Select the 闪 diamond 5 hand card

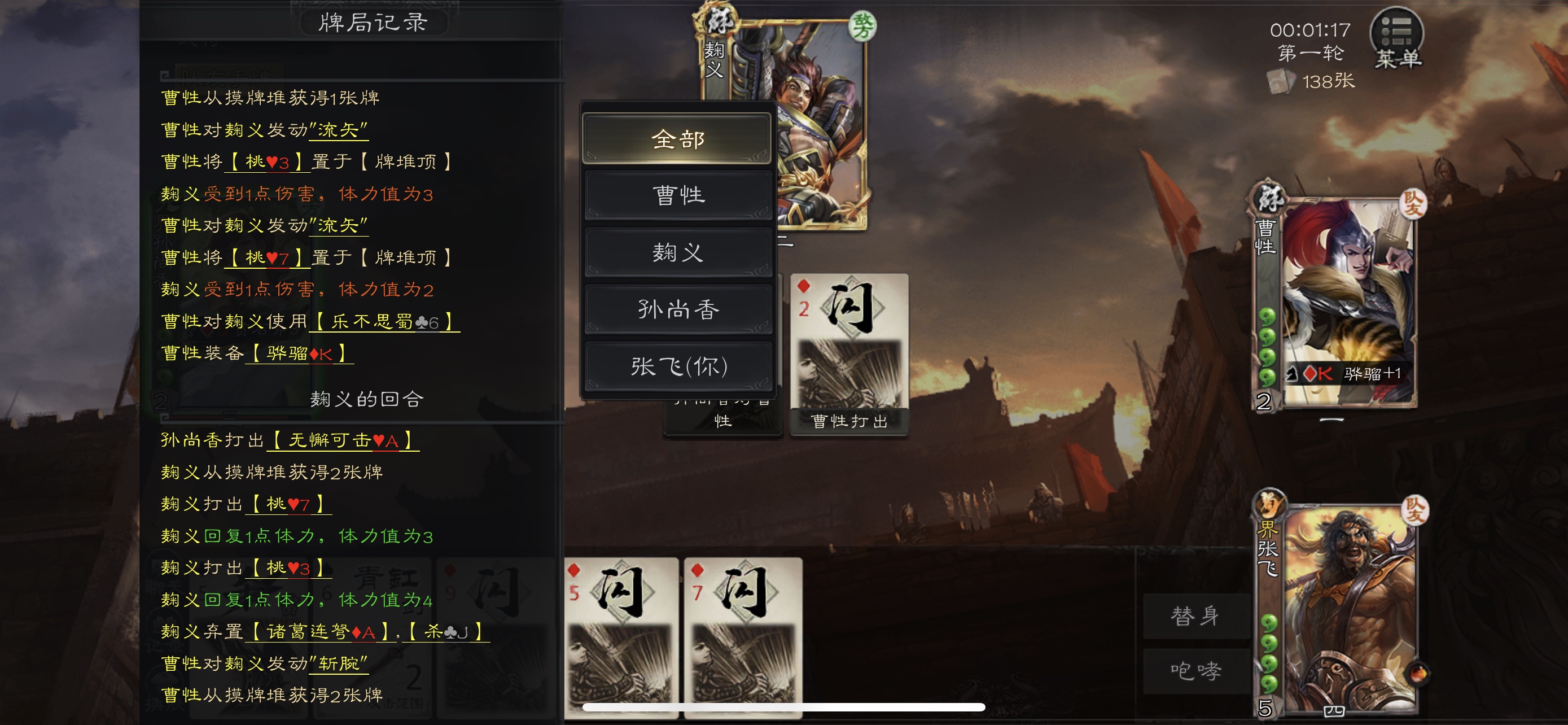(621, 637)
